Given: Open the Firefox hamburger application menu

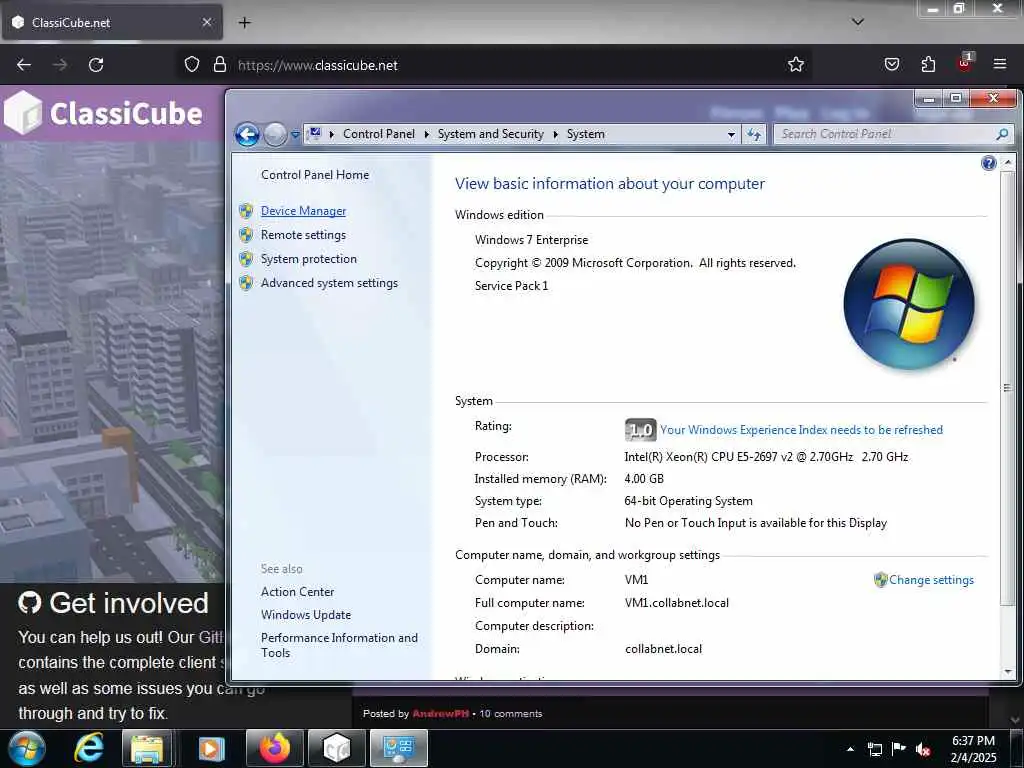Looking at the screenshot, I should [1000, 64].
